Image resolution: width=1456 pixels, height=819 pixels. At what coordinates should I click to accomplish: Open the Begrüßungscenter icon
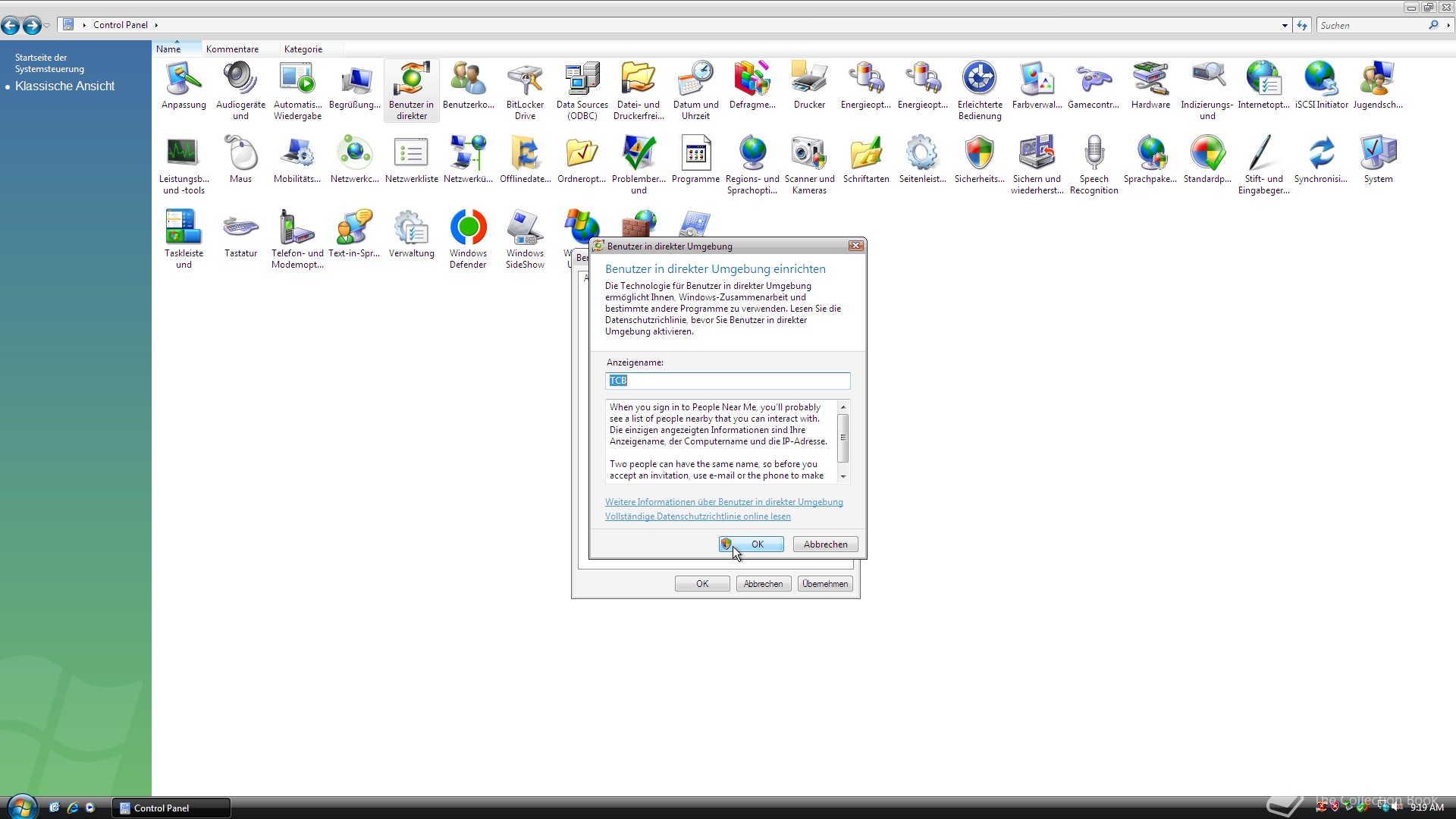[x=354, y=85]
